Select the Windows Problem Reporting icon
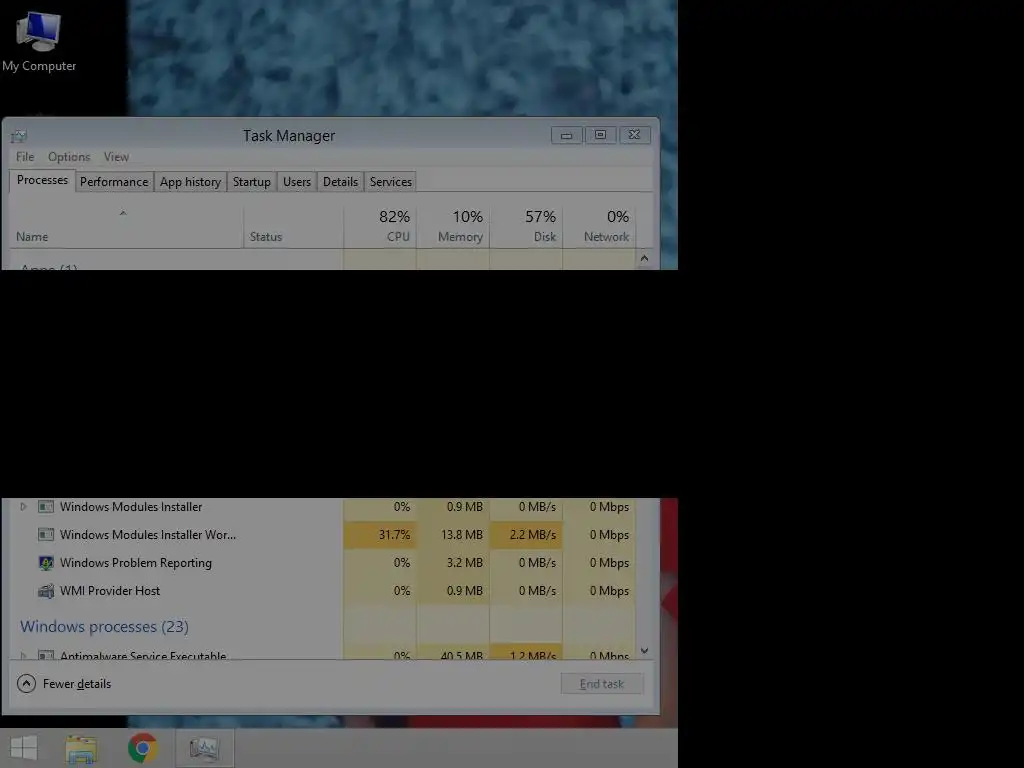This screenshot has width=1024, height=768. [46, 563]
